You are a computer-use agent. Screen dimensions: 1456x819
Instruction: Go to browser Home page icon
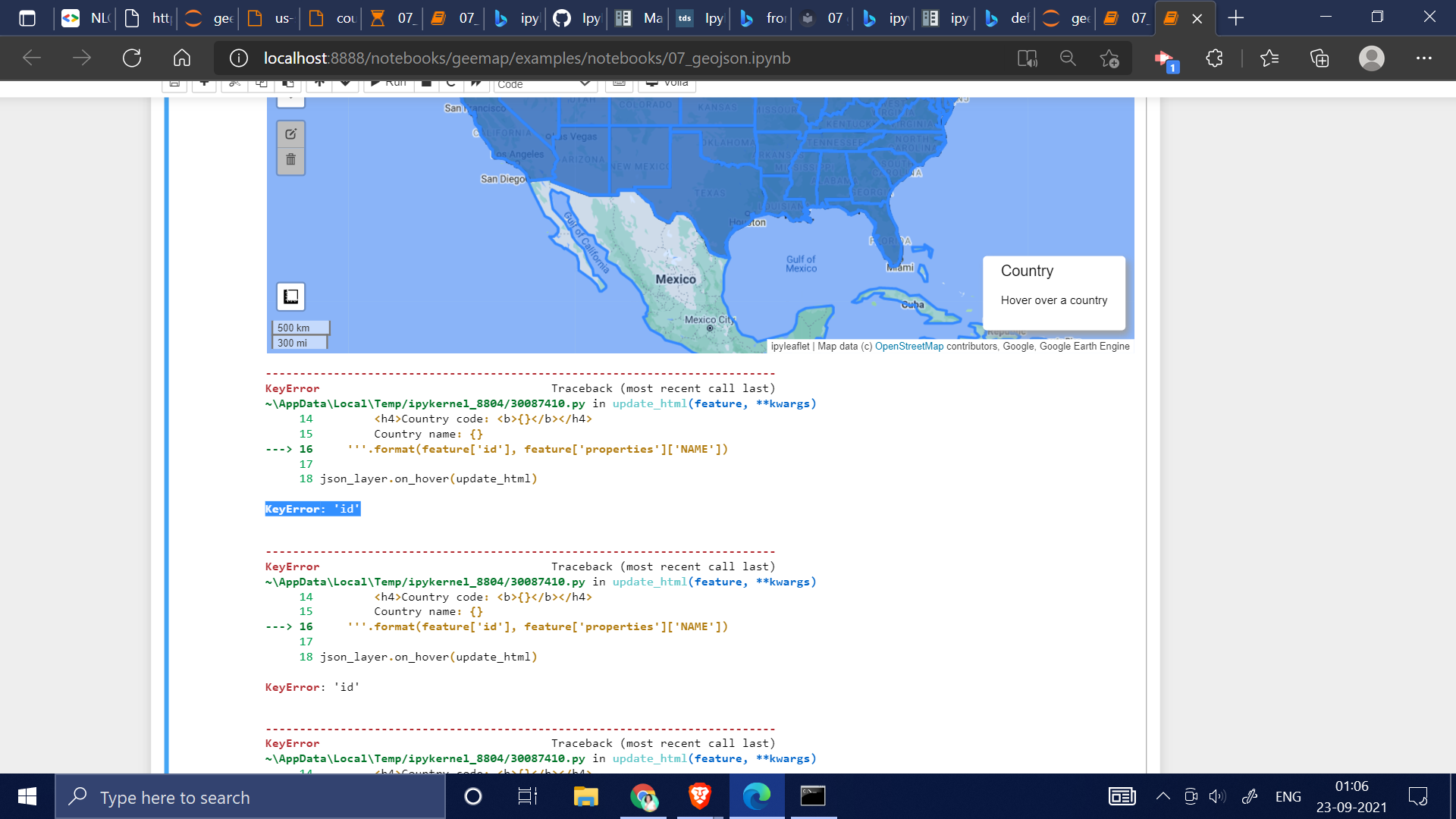(182, 58)
